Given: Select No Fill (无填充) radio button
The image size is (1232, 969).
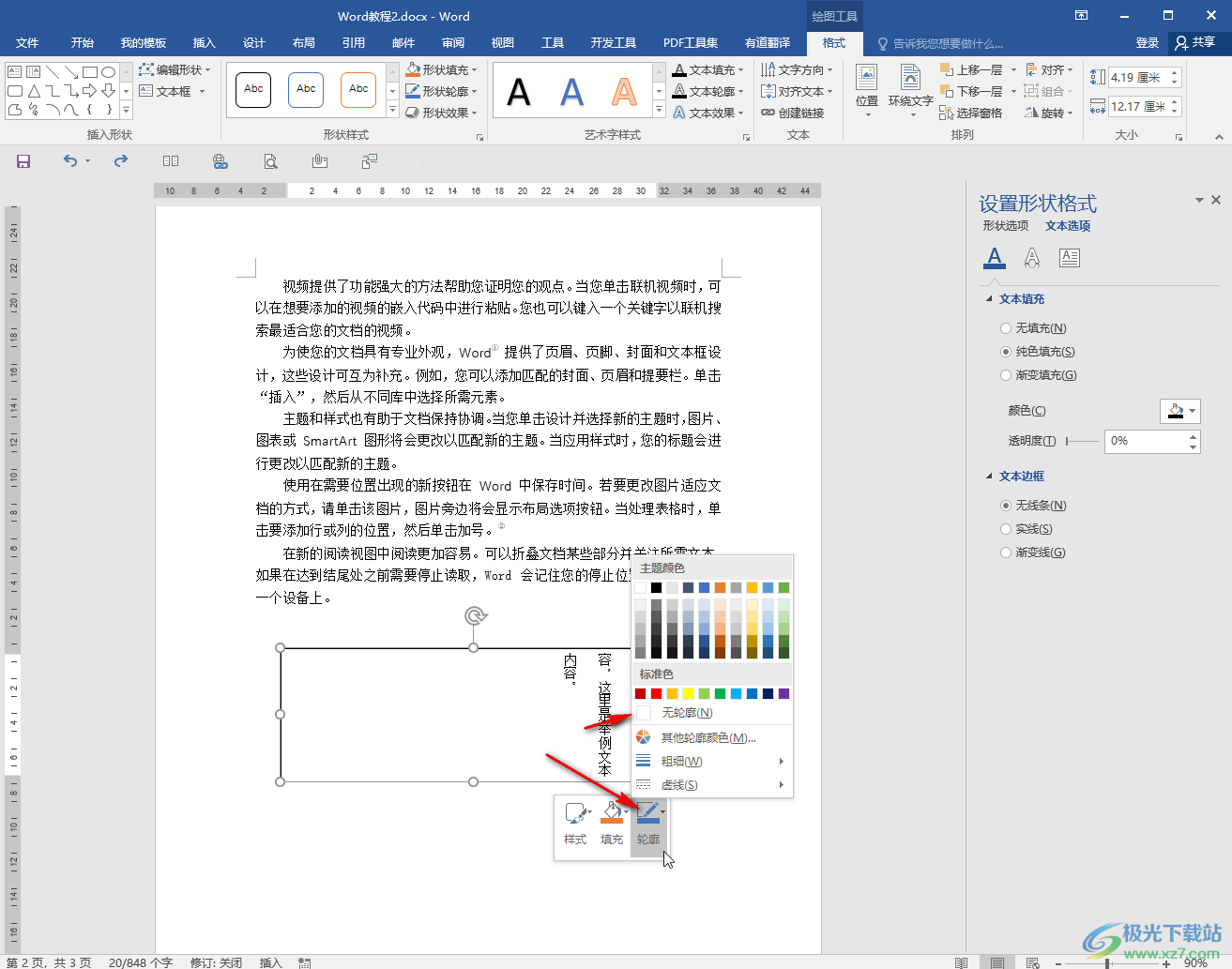Looking at the screenshot, I should pos(1006,328).
